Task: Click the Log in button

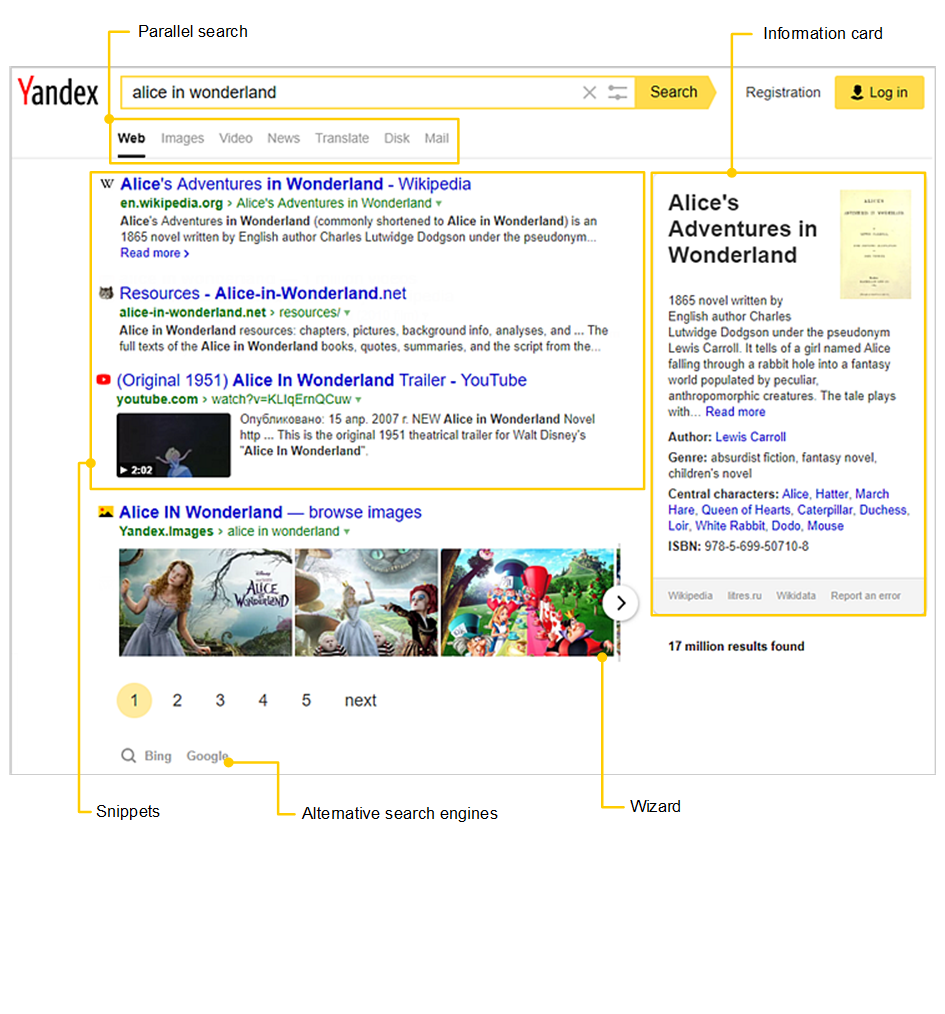Action: coord(879,92)
